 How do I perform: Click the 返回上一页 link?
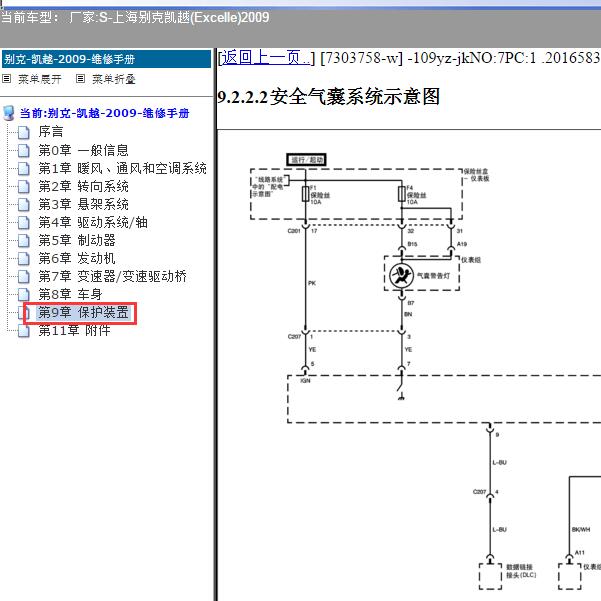[264, 58]
